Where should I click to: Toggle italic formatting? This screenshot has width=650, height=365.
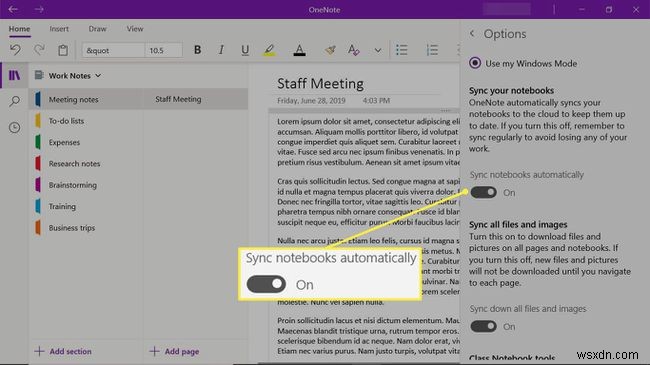221,50
